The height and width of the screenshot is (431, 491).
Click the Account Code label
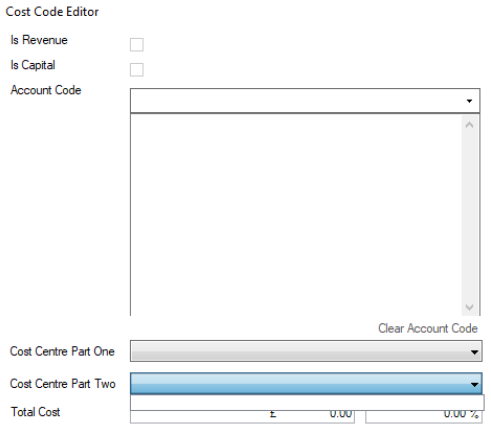point(46,90)
